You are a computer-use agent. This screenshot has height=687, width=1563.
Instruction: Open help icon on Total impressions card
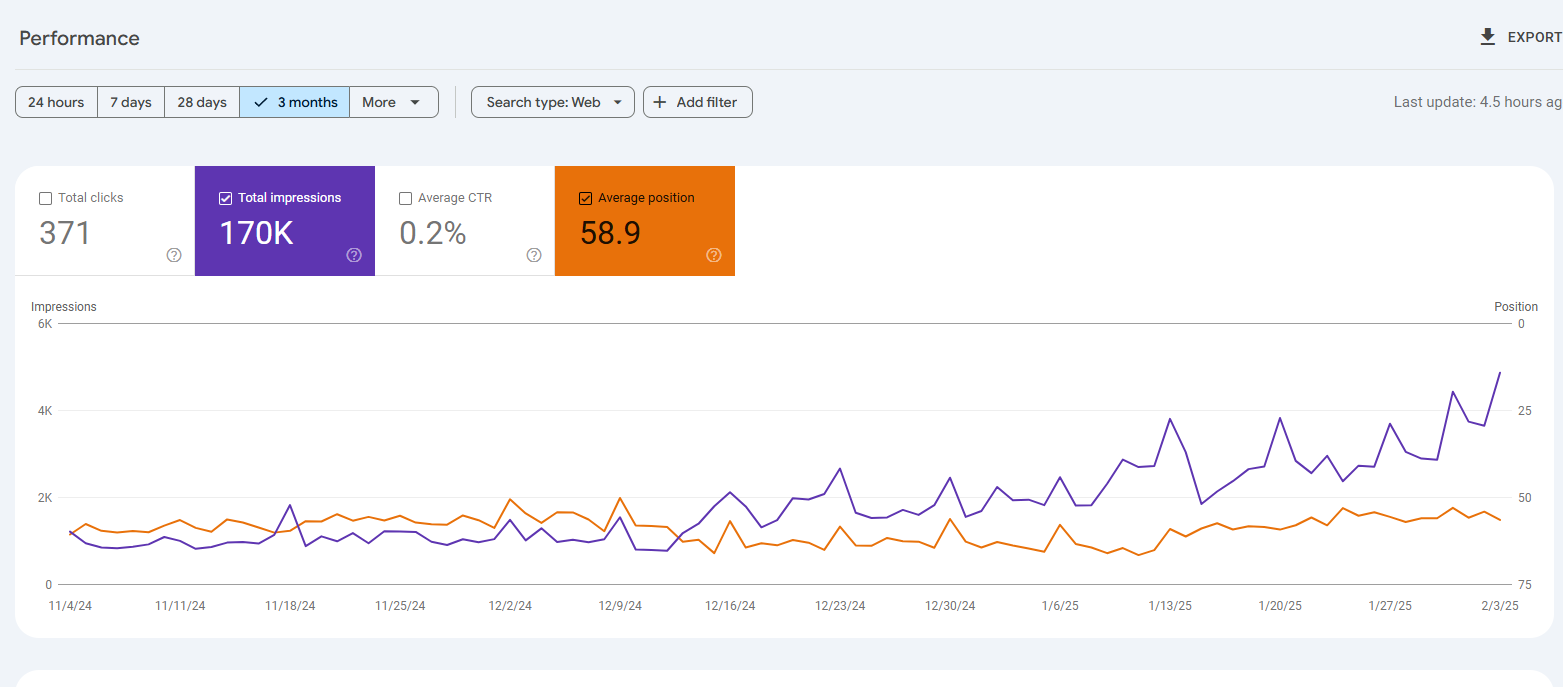click(354, 255)
